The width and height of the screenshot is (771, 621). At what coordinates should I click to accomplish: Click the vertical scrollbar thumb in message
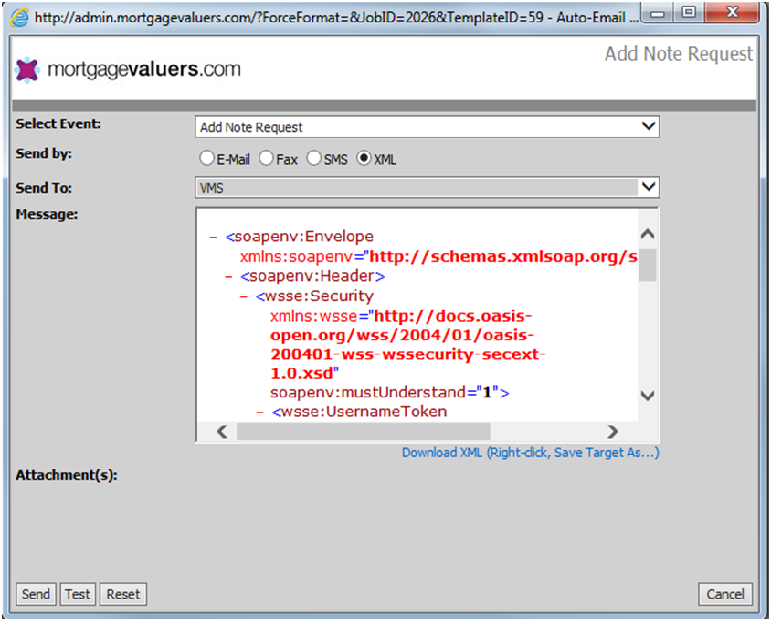(x=648, y=265)
